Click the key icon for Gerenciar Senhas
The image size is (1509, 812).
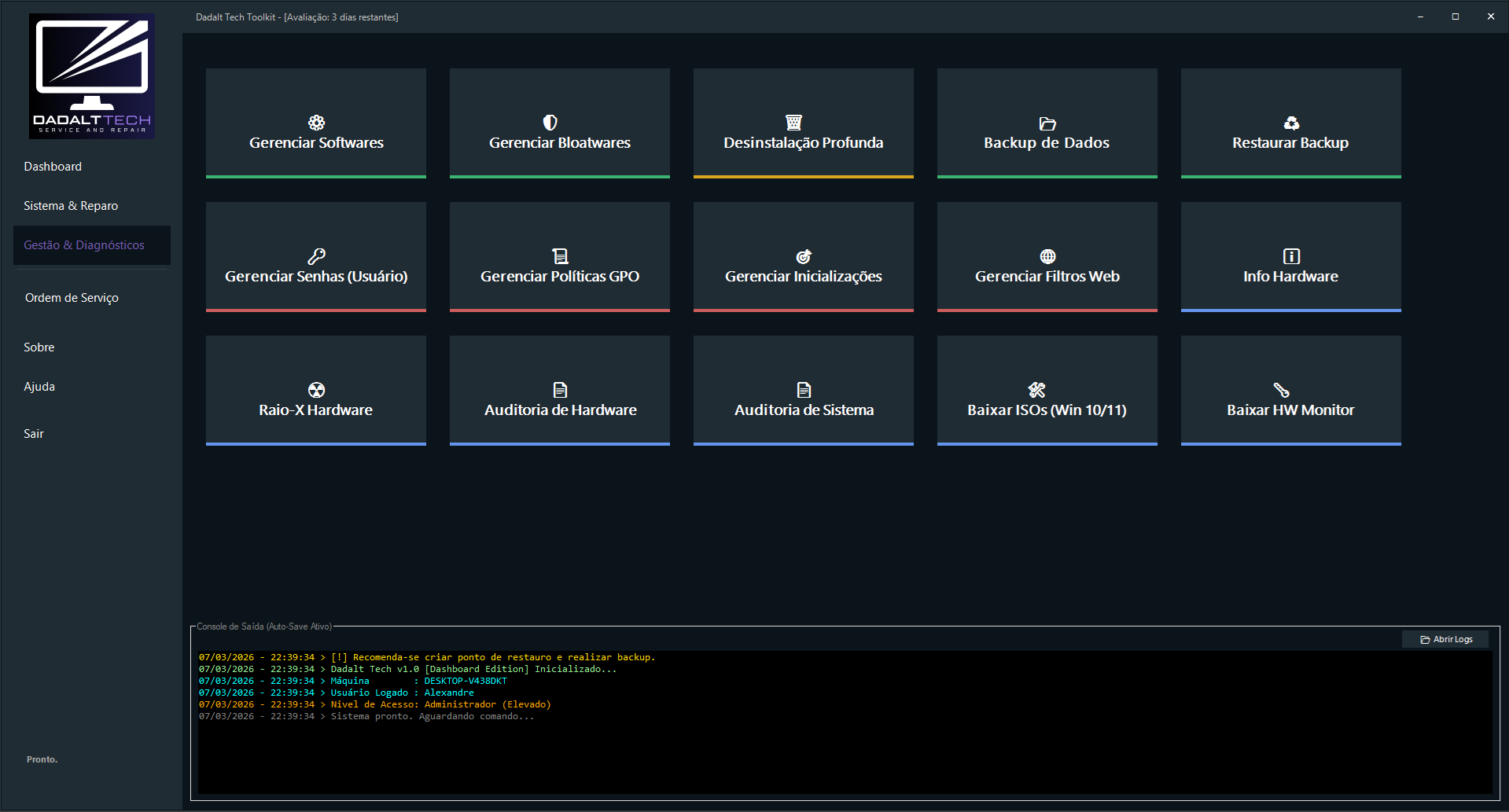coord(316,256)
